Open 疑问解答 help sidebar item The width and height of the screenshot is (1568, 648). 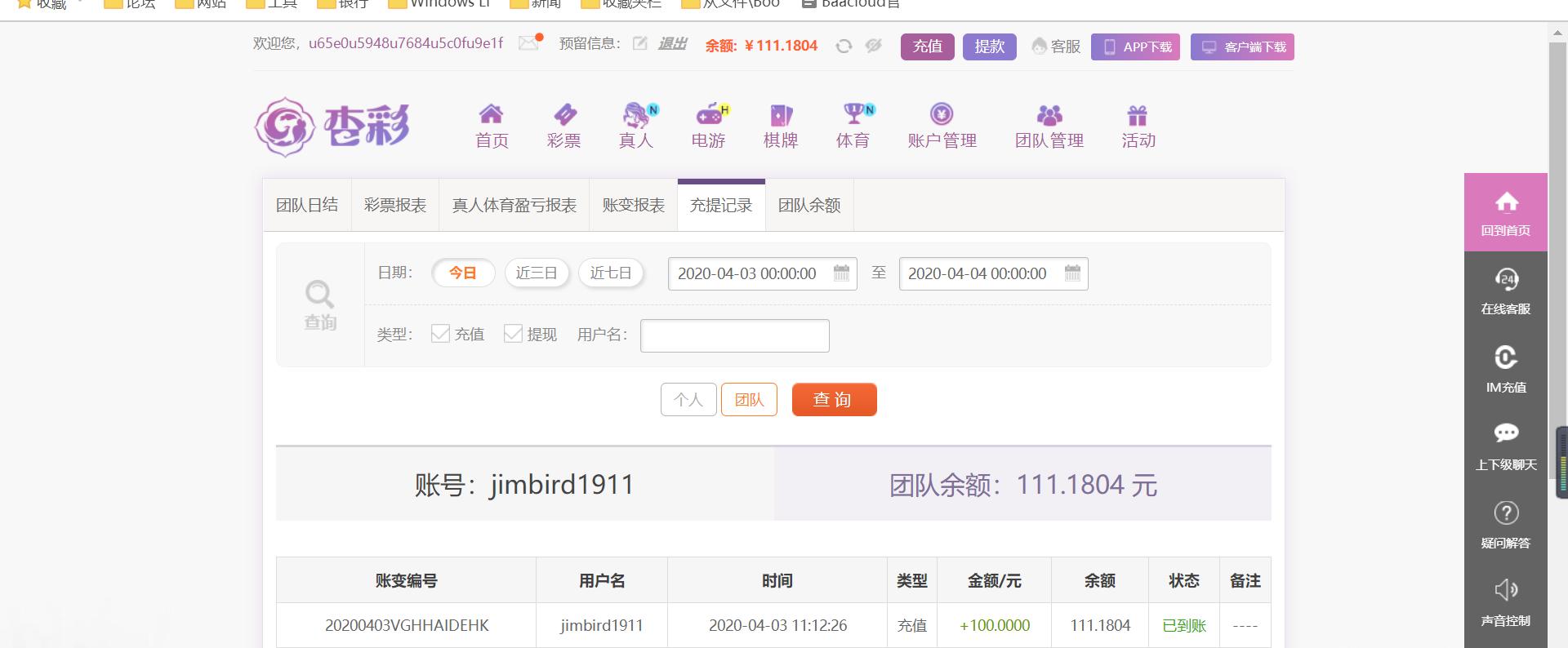coord(1506,525)
